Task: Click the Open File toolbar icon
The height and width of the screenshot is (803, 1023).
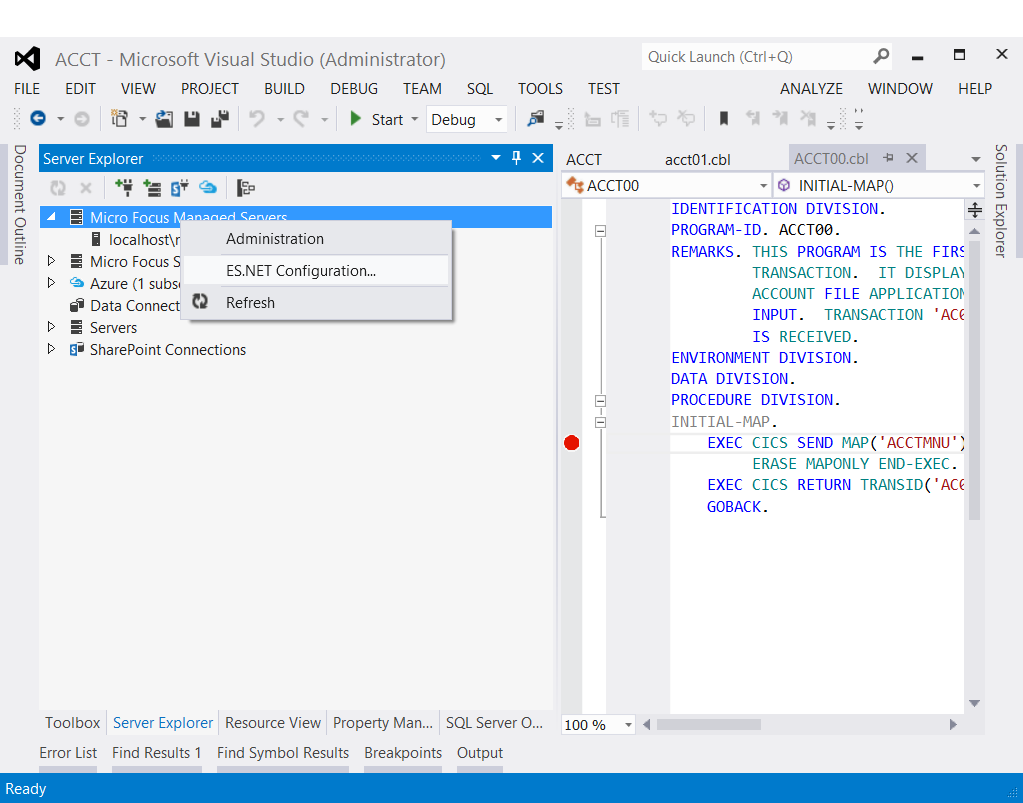Action: 164,119
